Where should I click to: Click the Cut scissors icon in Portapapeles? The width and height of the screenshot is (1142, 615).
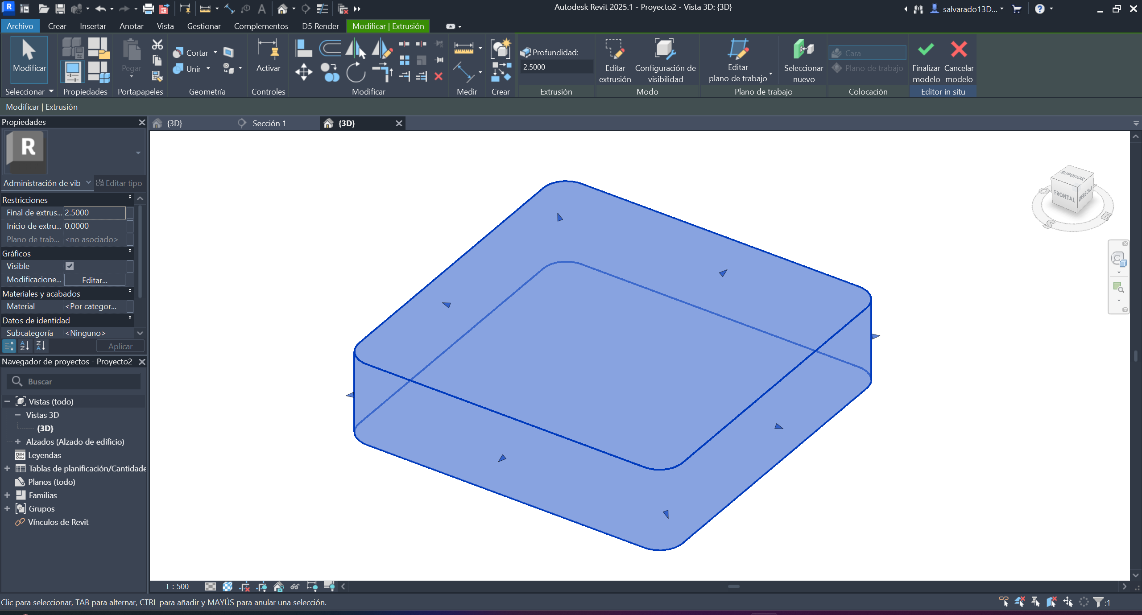[157, 45]
